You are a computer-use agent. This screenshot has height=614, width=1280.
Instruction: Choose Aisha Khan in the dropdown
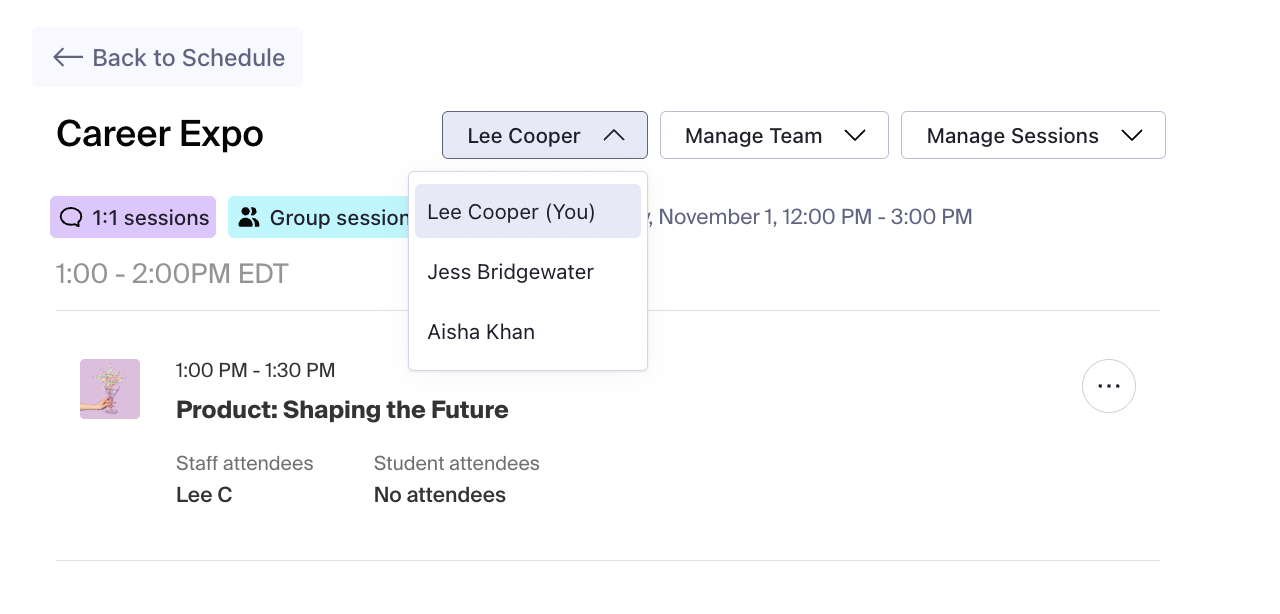coord(481,332)
